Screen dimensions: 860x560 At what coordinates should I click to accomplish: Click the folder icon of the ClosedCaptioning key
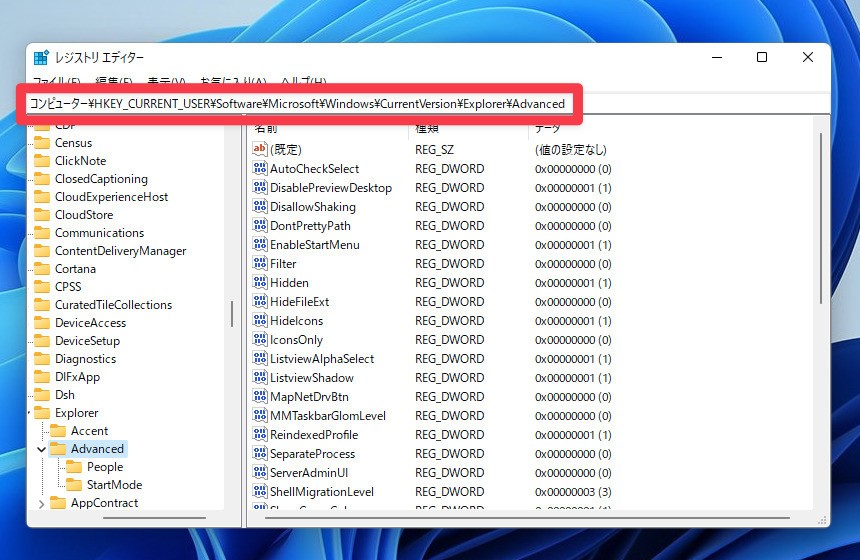pos(42,179)
